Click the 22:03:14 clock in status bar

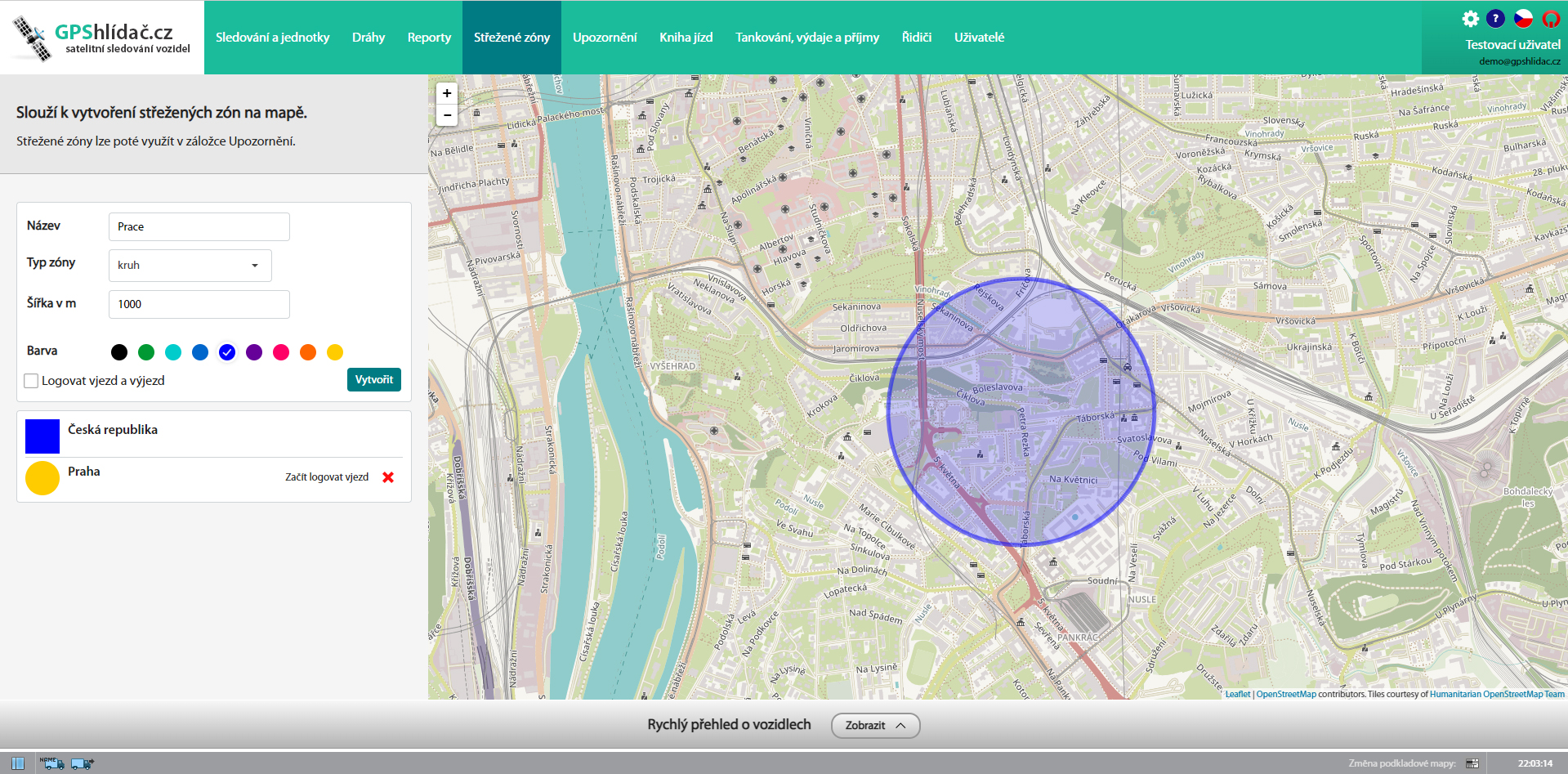(1534, 763)
